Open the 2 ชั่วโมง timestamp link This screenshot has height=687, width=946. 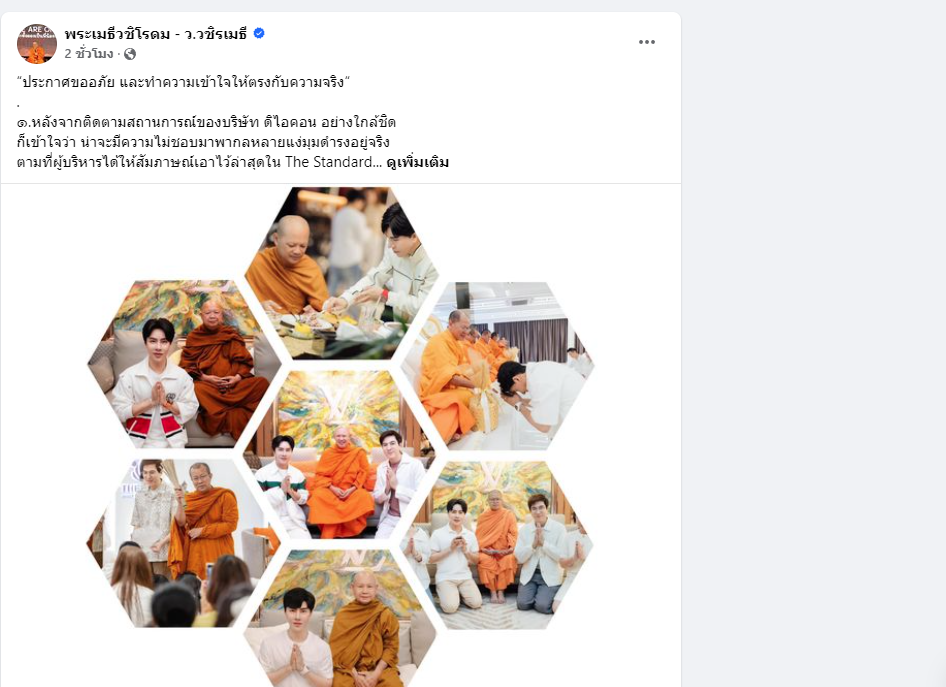pyautogui.click(x=89, y=54)
